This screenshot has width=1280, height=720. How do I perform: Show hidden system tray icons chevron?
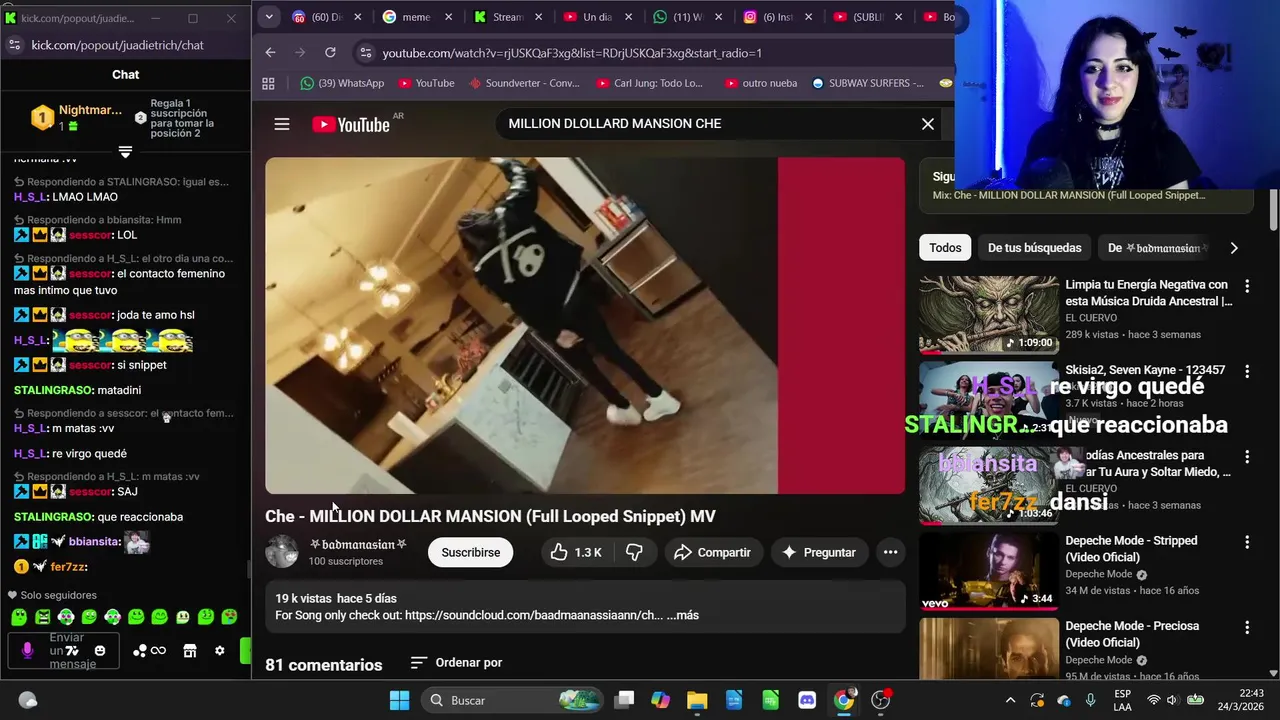pos(1010,700)
